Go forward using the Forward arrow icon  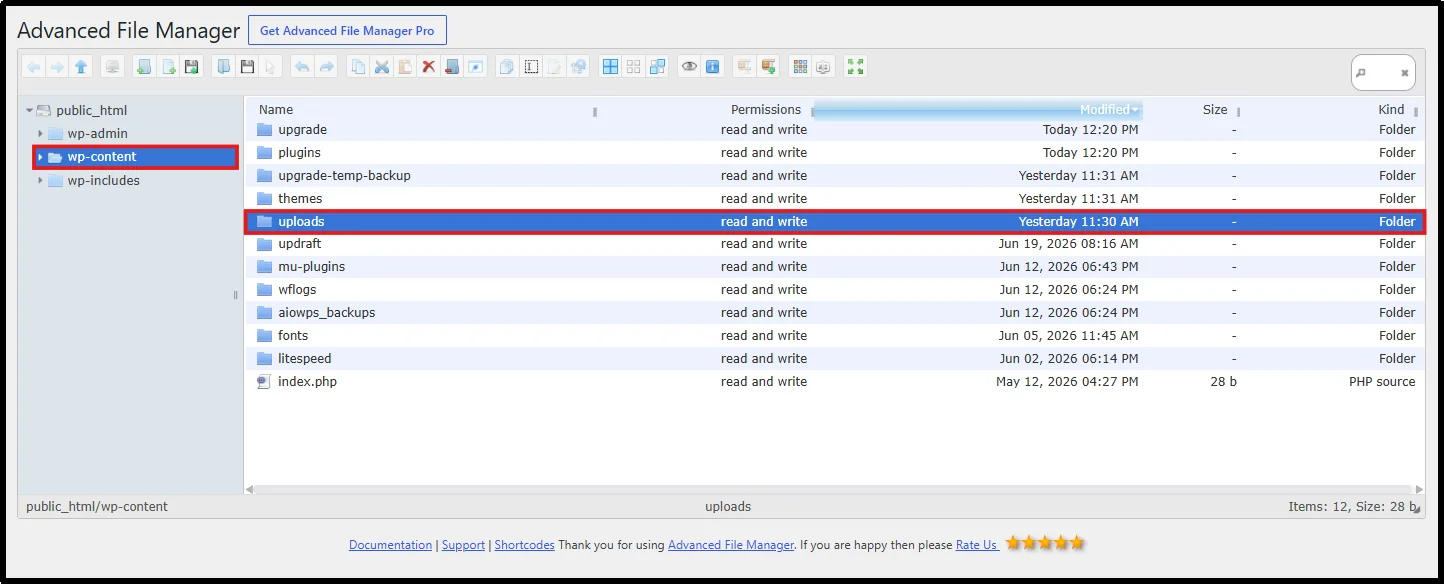pyautogui.click(x=57, y=67)
